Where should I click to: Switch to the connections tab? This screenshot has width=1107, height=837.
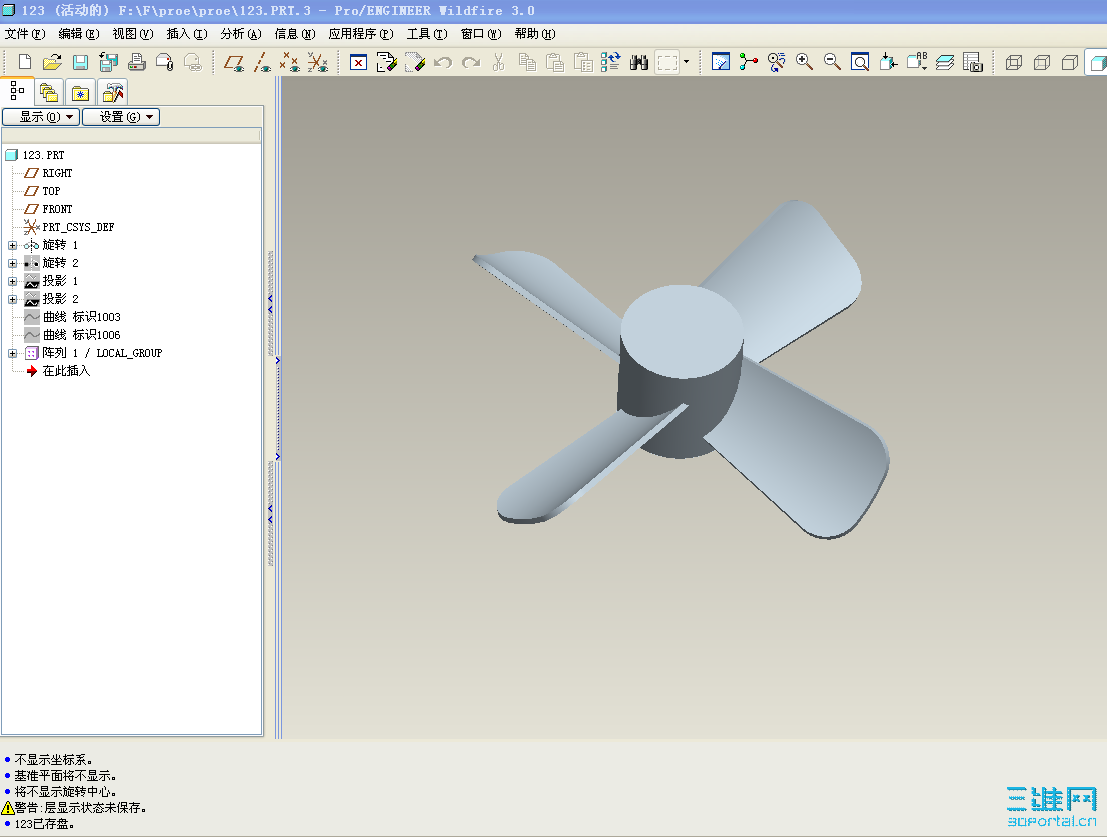click(x=112, y=92)
